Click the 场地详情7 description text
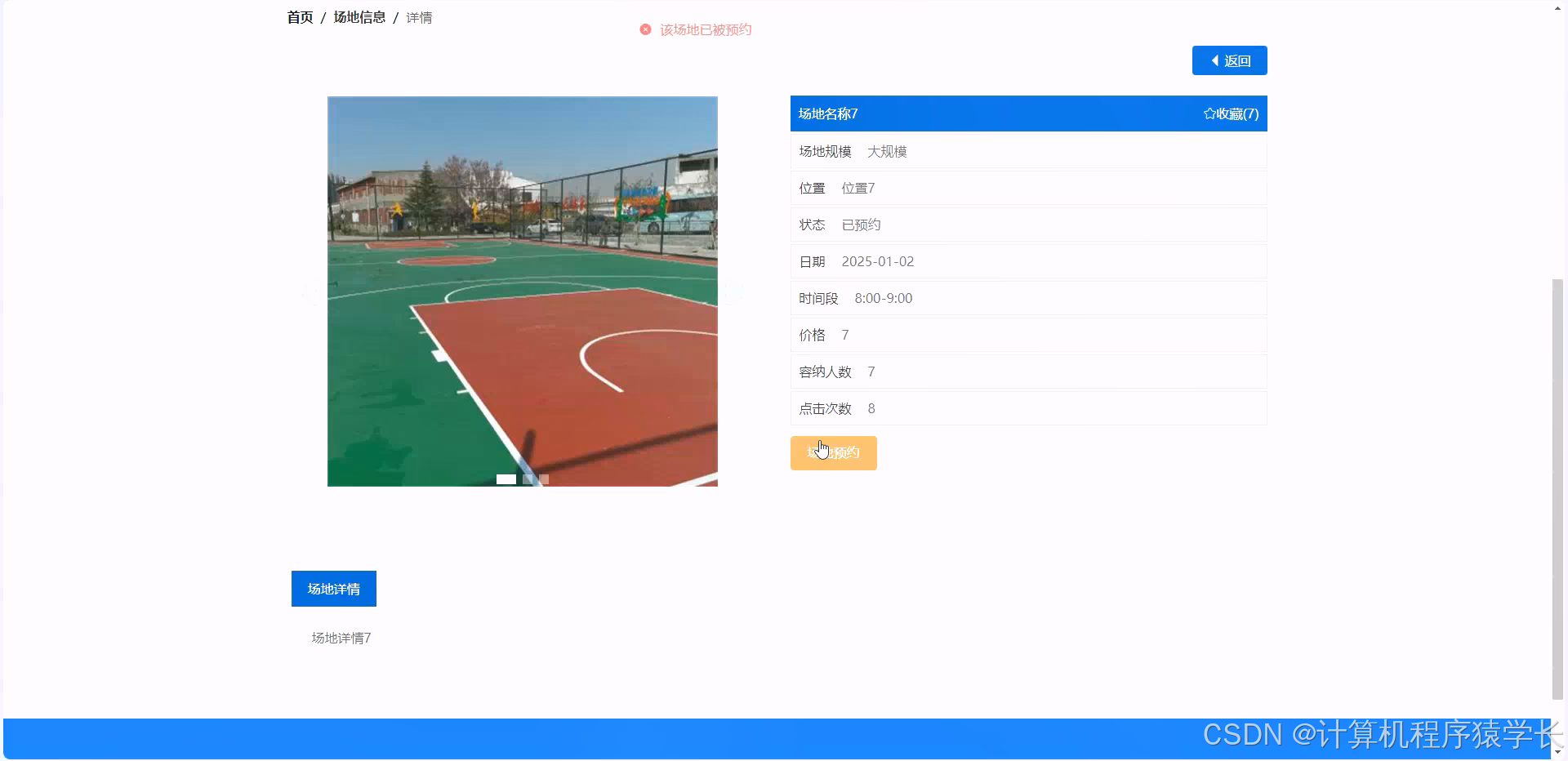The width and height of the screenshot is (1568, 761). (341, 638)
